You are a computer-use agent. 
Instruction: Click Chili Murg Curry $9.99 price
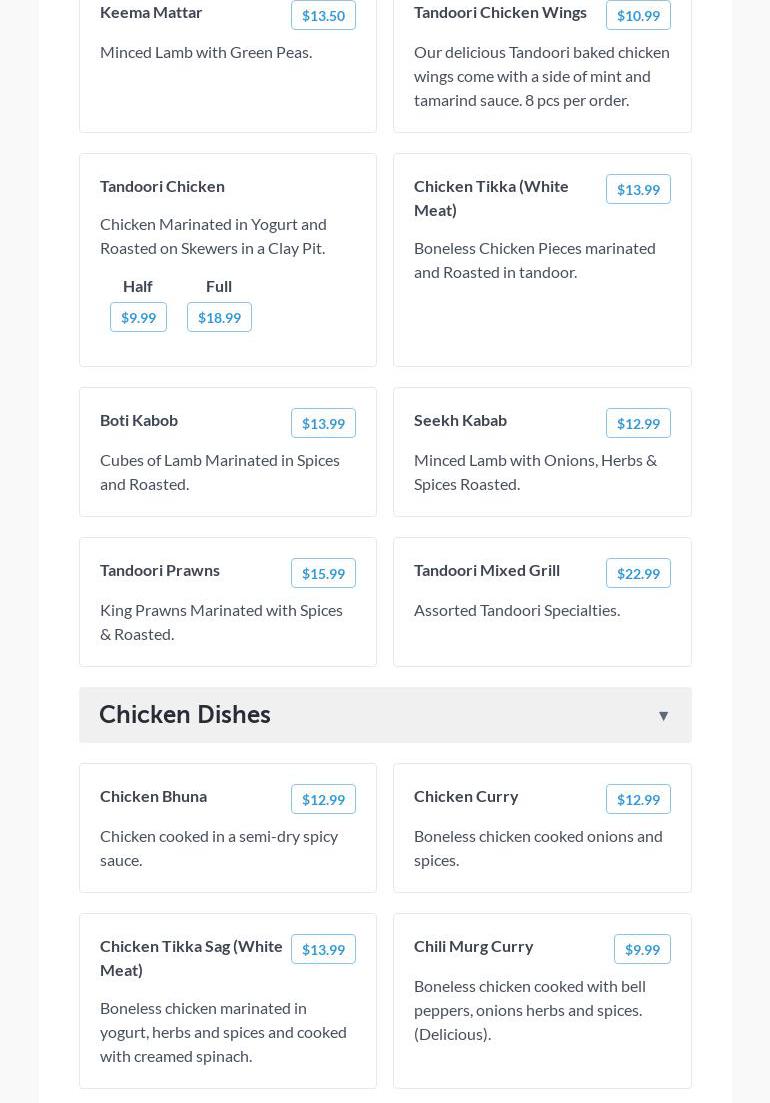(x=642, y=949)
